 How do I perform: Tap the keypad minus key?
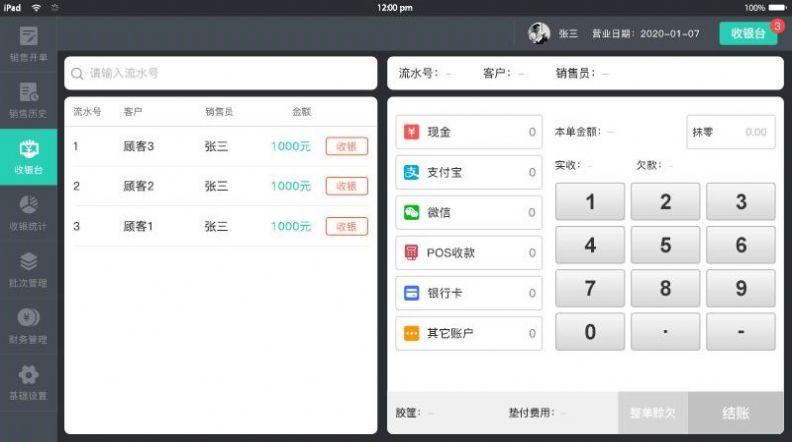pos(740,332)
